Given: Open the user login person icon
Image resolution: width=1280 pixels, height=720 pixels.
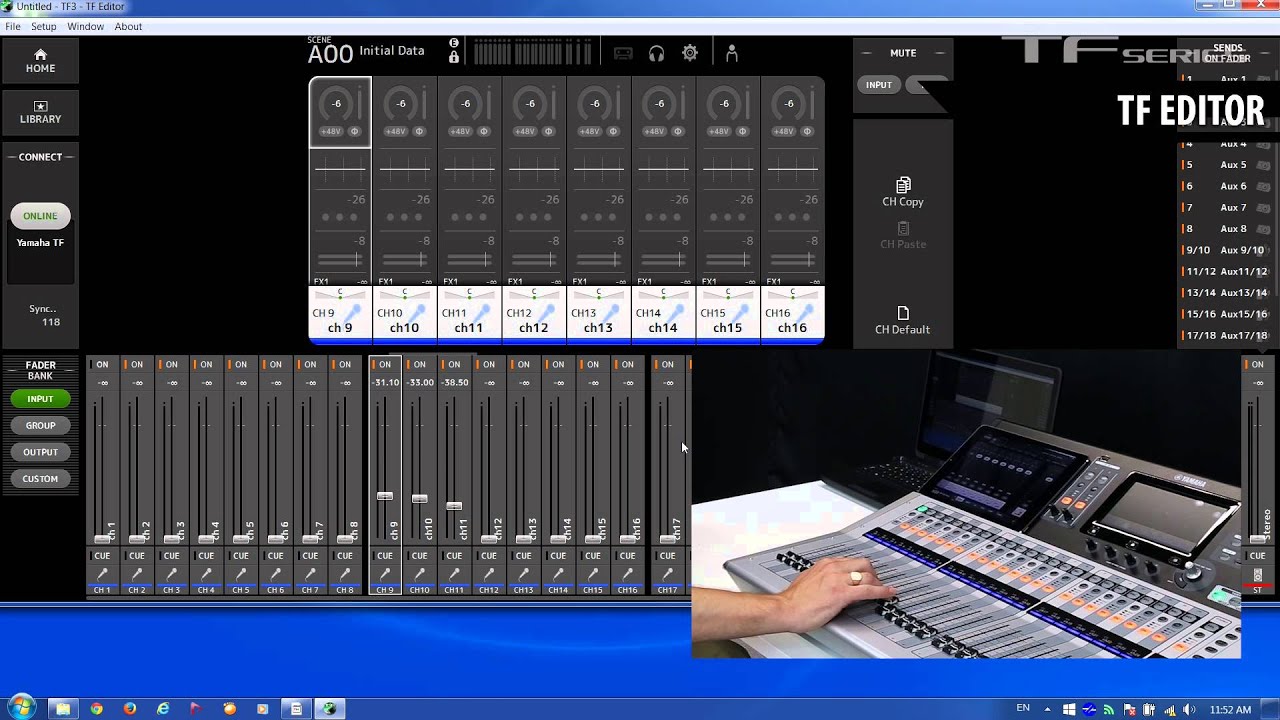Looking at the screenshot, I should (x=731, y=54).
